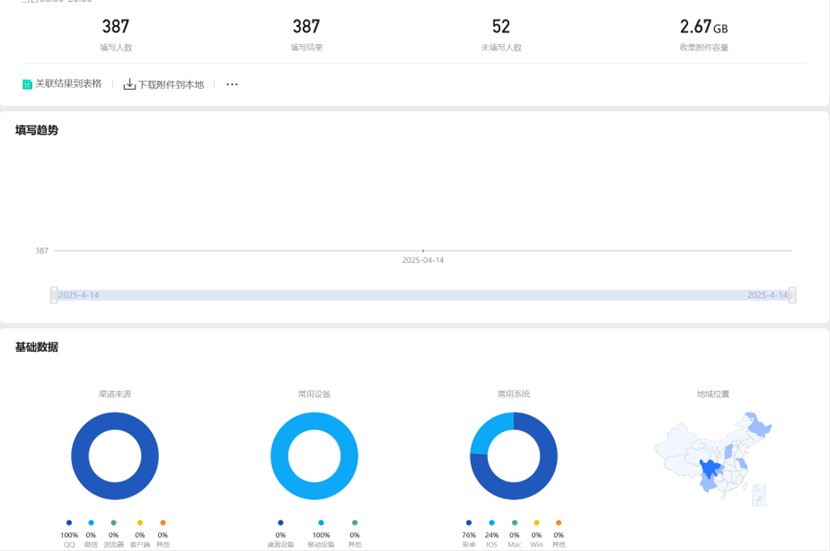Screen dimensions: 830x551
Task: Open the three-dot more options menu
Action: click(x=232, y=85)
